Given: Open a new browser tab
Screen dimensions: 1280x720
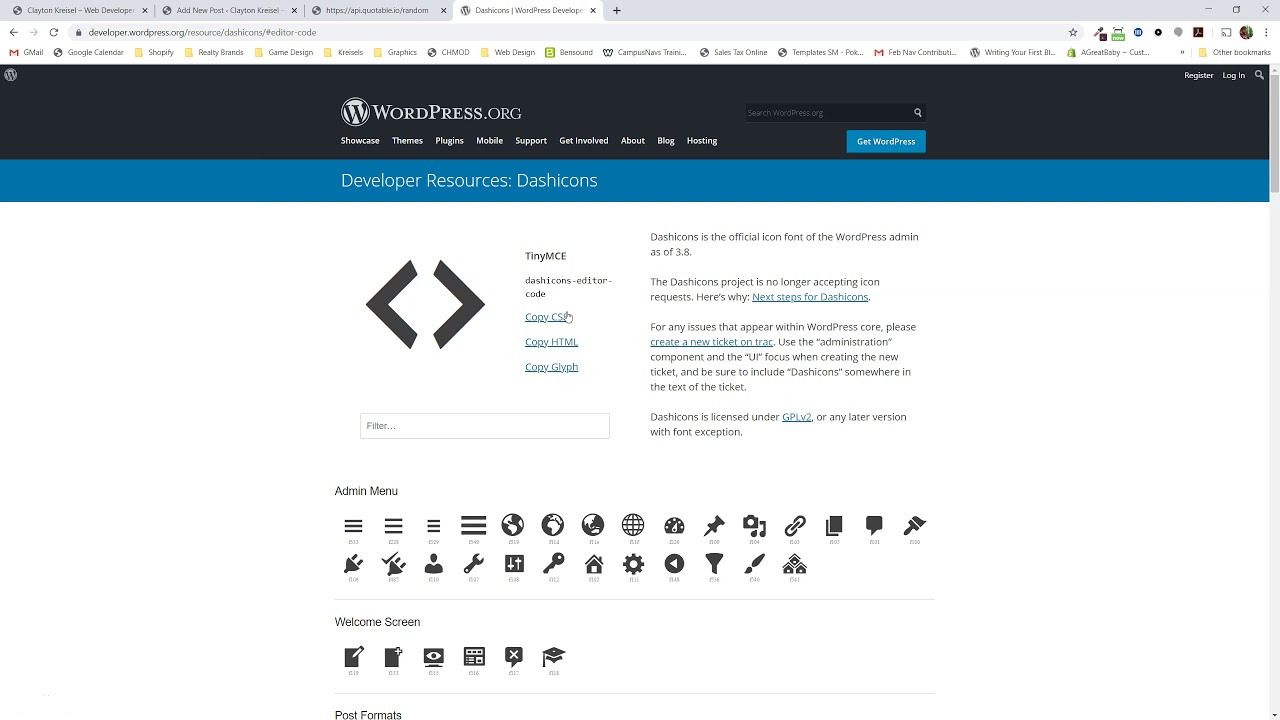Looking at the screenshot, I should tap(616, 10).
